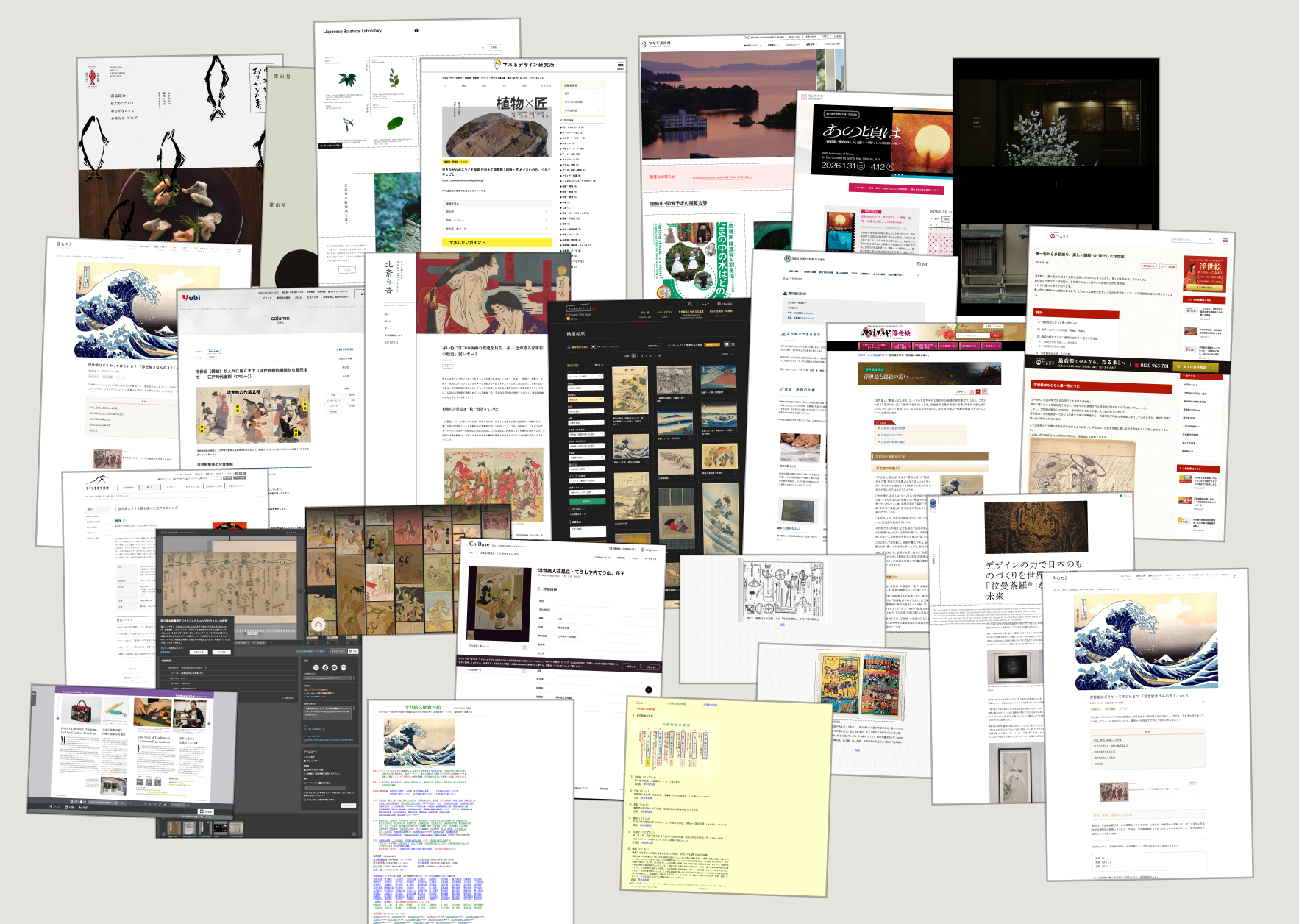Open hamburger menu on マネるデザイン研究所 page
The height and width of the screenshot is (924, 1299).
(x=621, y=65)
